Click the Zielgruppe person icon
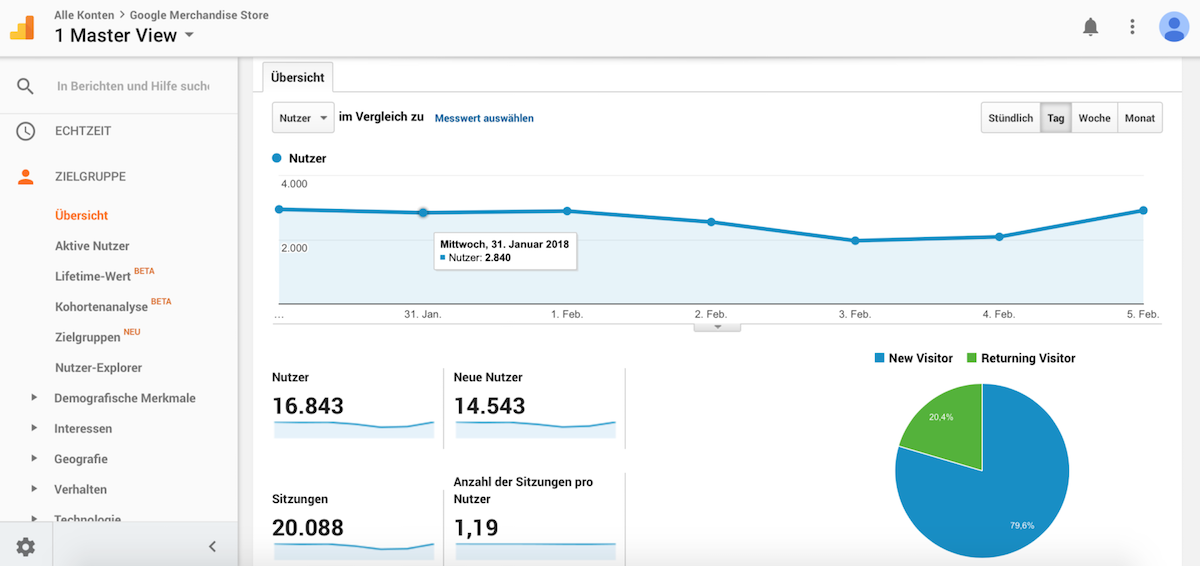The height and width of the screenshot is (566, 1200). (26, 177)
